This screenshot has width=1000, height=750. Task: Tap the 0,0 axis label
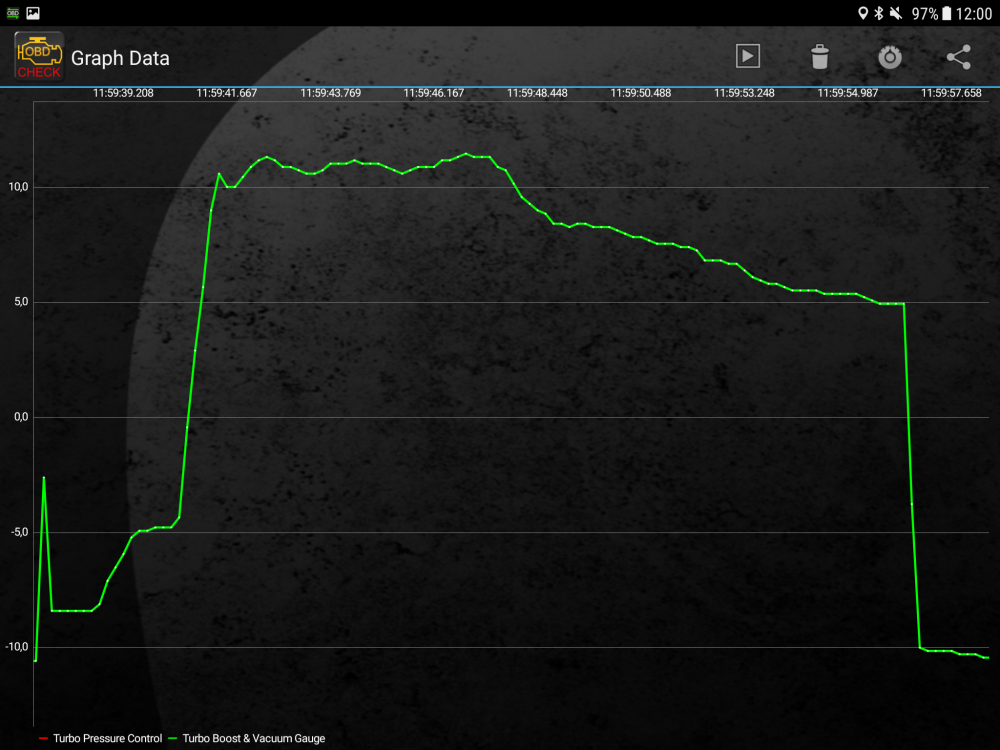21,417
